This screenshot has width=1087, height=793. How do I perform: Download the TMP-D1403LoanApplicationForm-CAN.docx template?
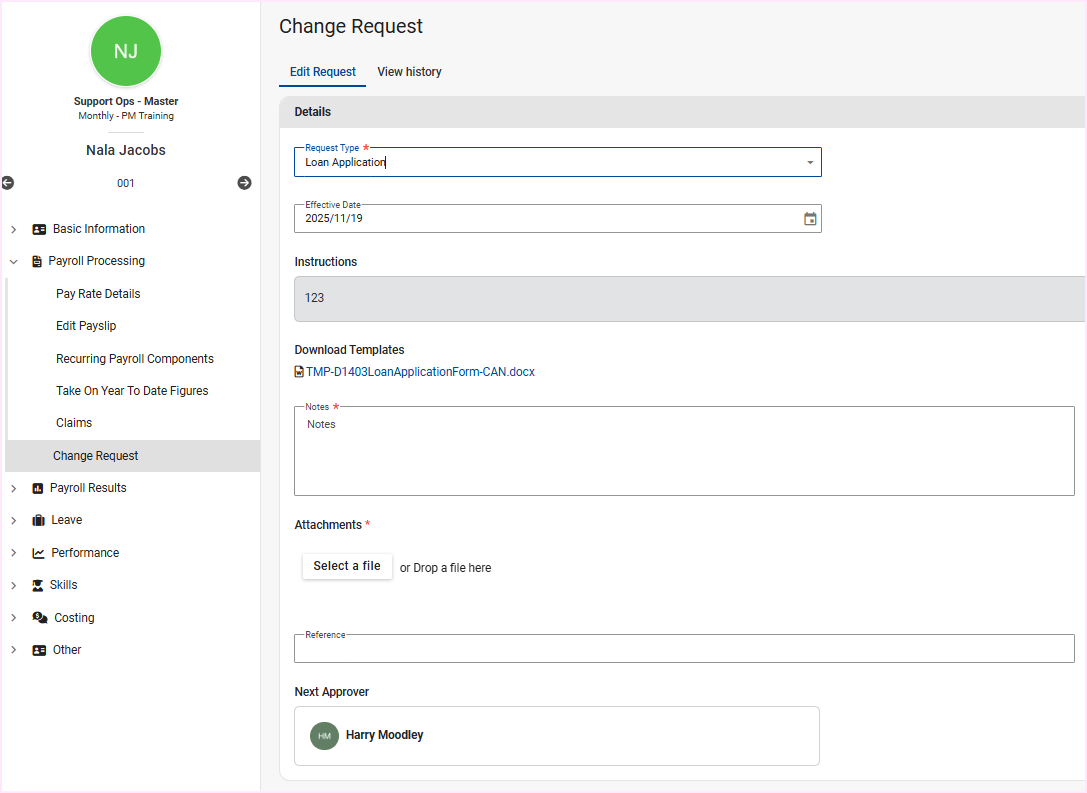[x=419, y=372]
